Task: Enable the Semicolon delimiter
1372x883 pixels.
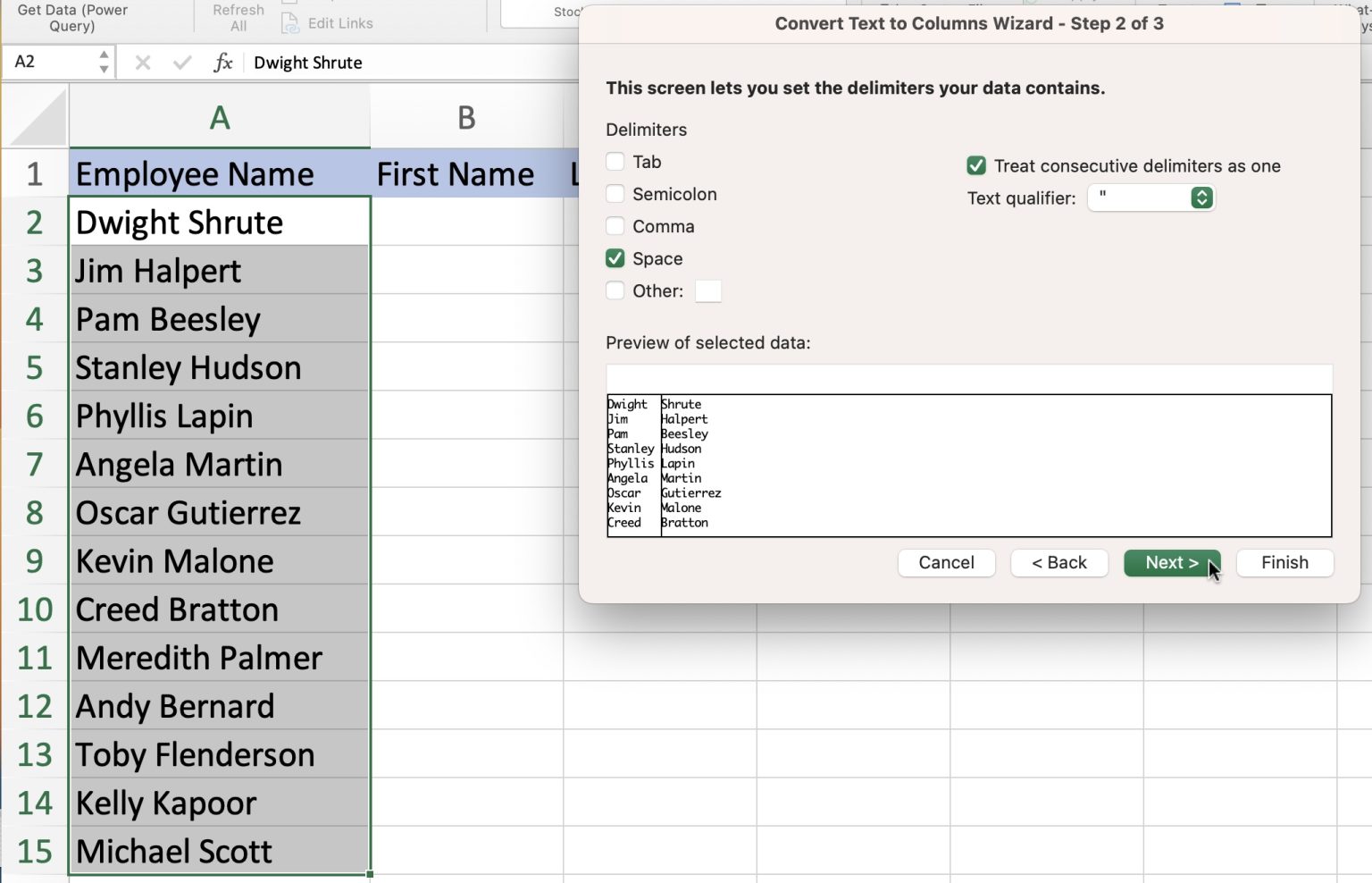Action: click(x=615, y=194)
